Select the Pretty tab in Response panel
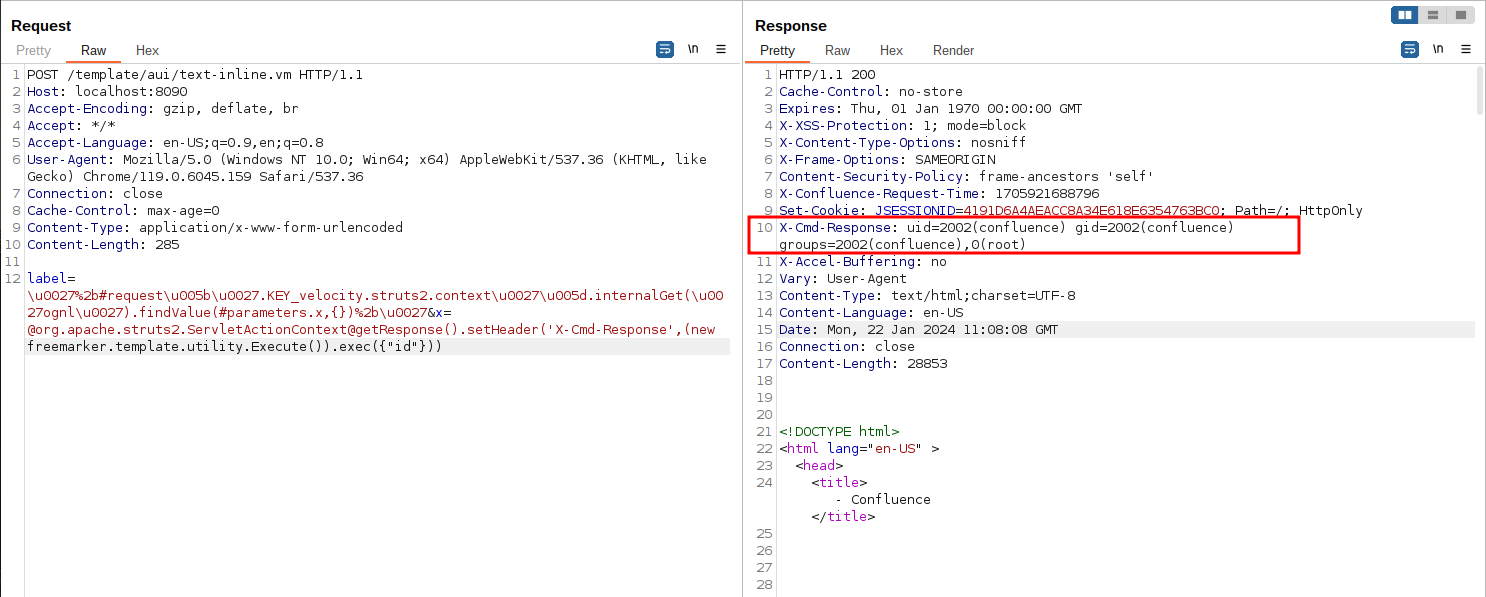 click(777, 50)
